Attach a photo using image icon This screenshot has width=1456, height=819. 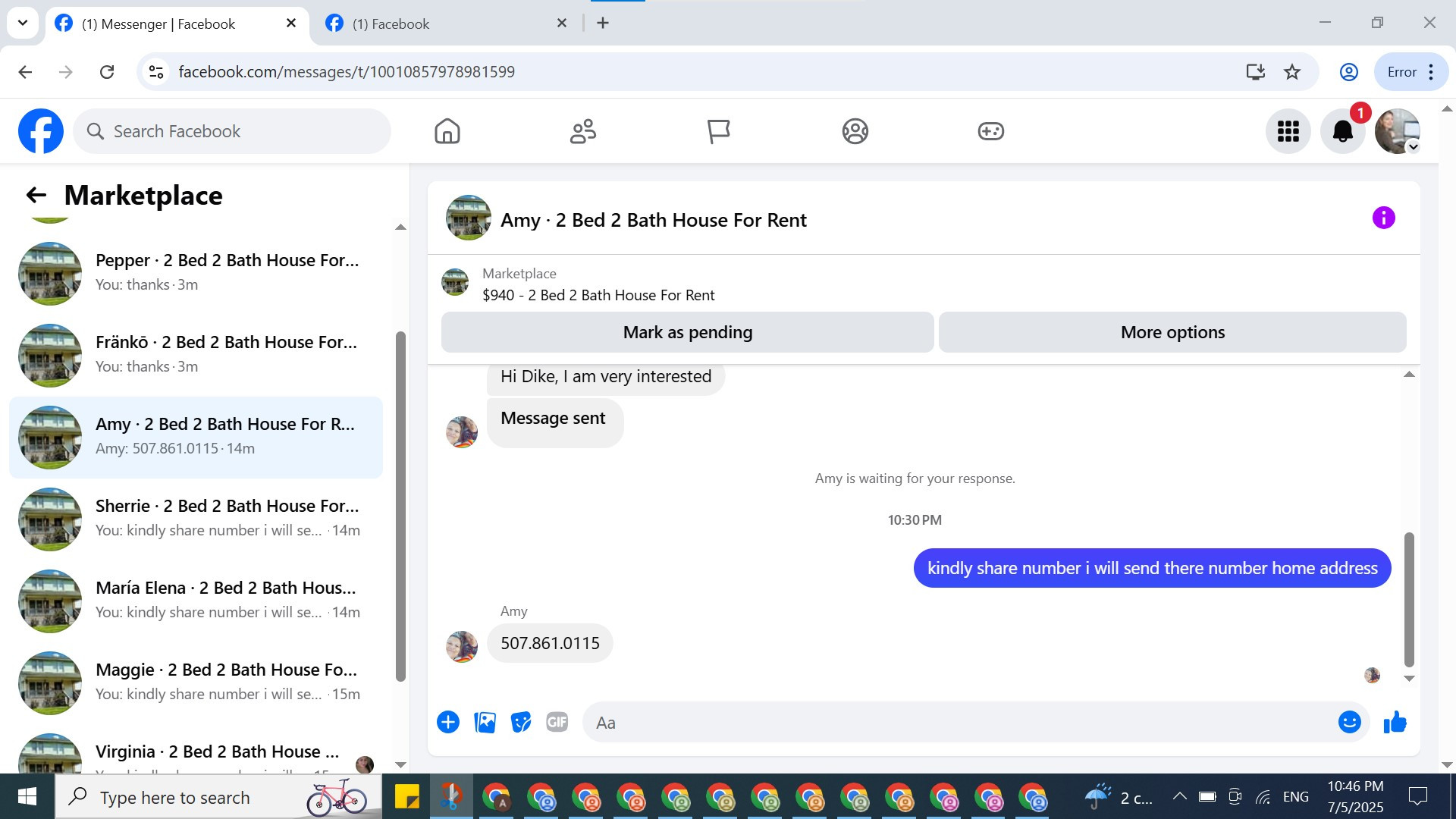(485, 722)
